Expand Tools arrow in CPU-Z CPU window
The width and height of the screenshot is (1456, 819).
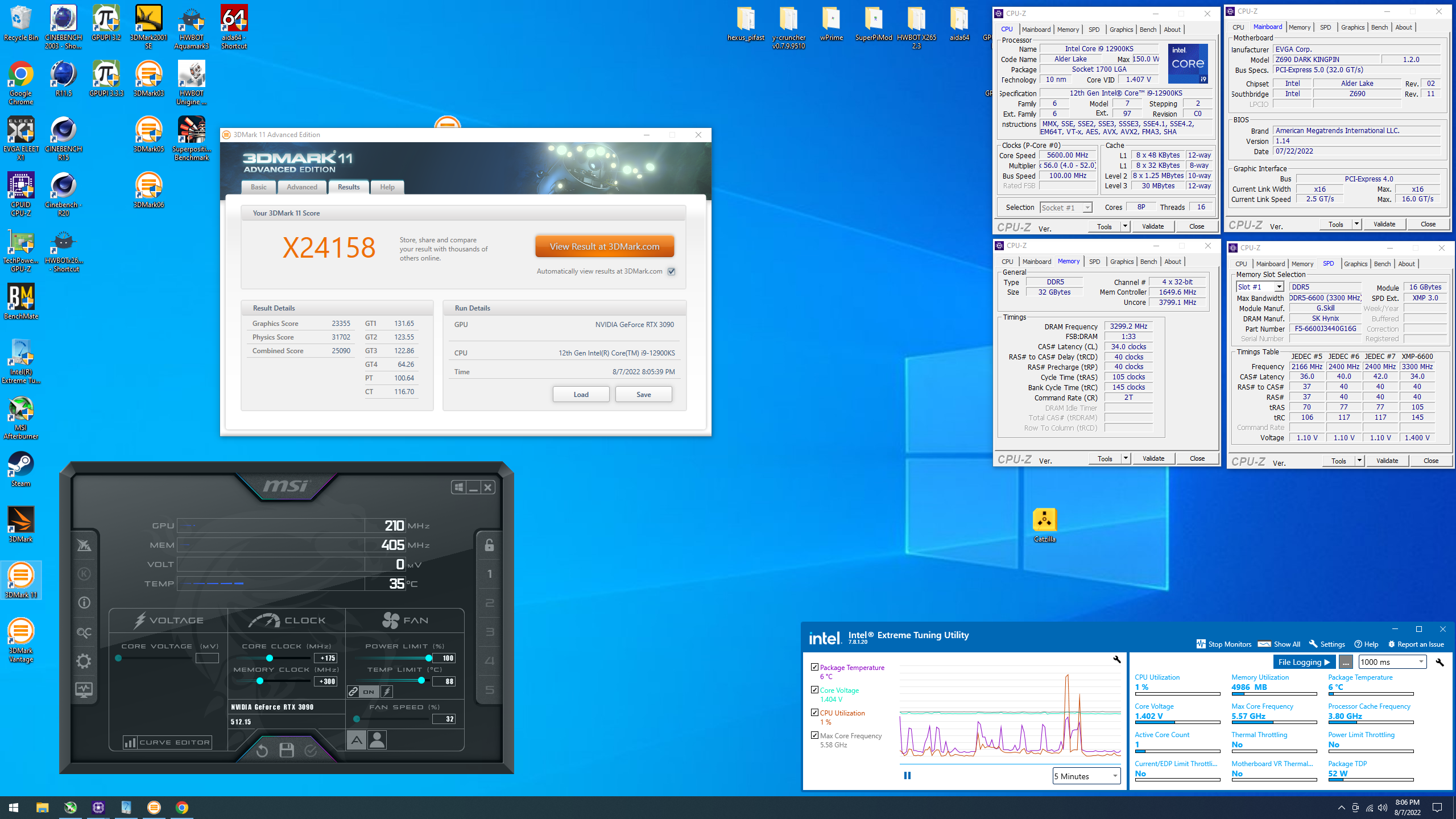pos(1124,226)
